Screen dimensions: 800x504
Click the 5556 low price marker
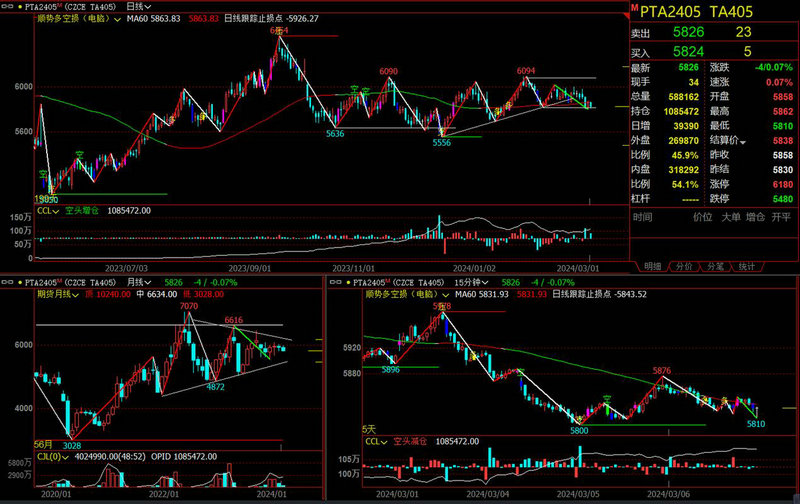point(441,143)
